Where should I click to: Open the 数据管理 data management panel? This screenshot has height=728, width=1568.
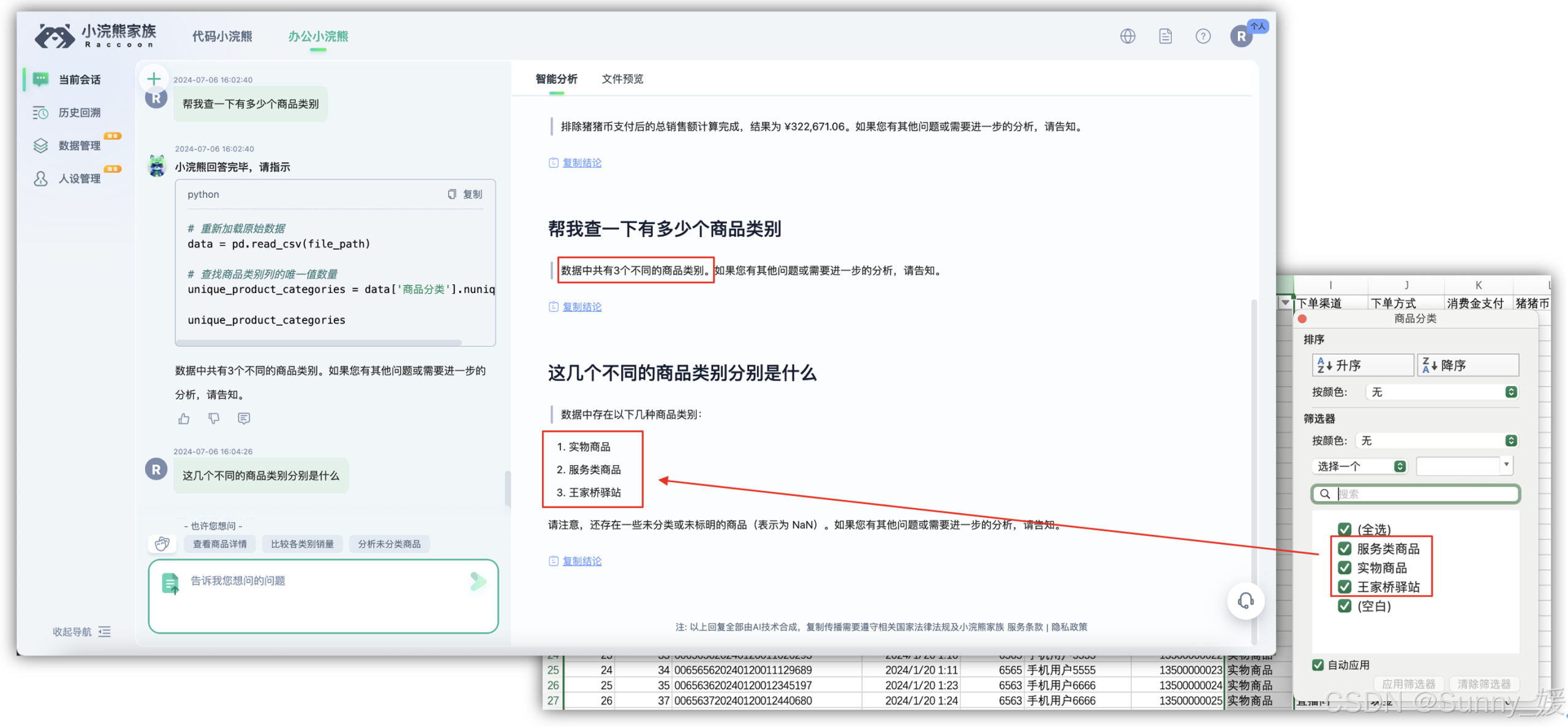pos(77,145)
